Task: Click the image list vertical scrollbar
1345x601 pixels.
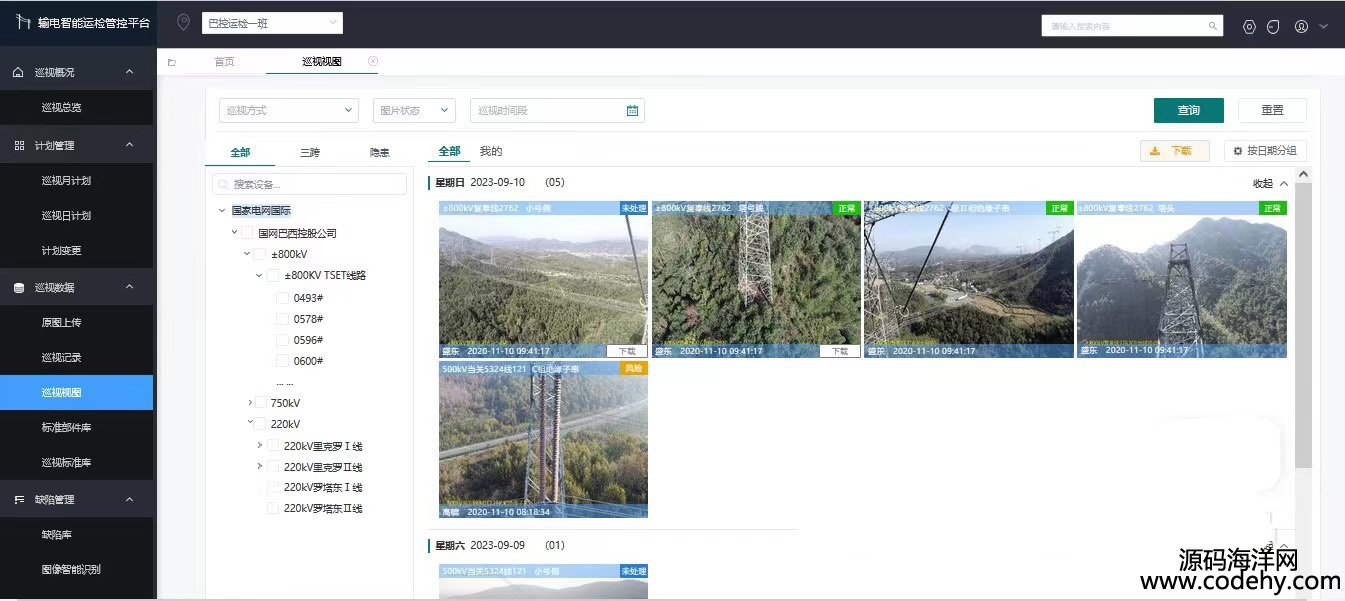Action: 1303,325
